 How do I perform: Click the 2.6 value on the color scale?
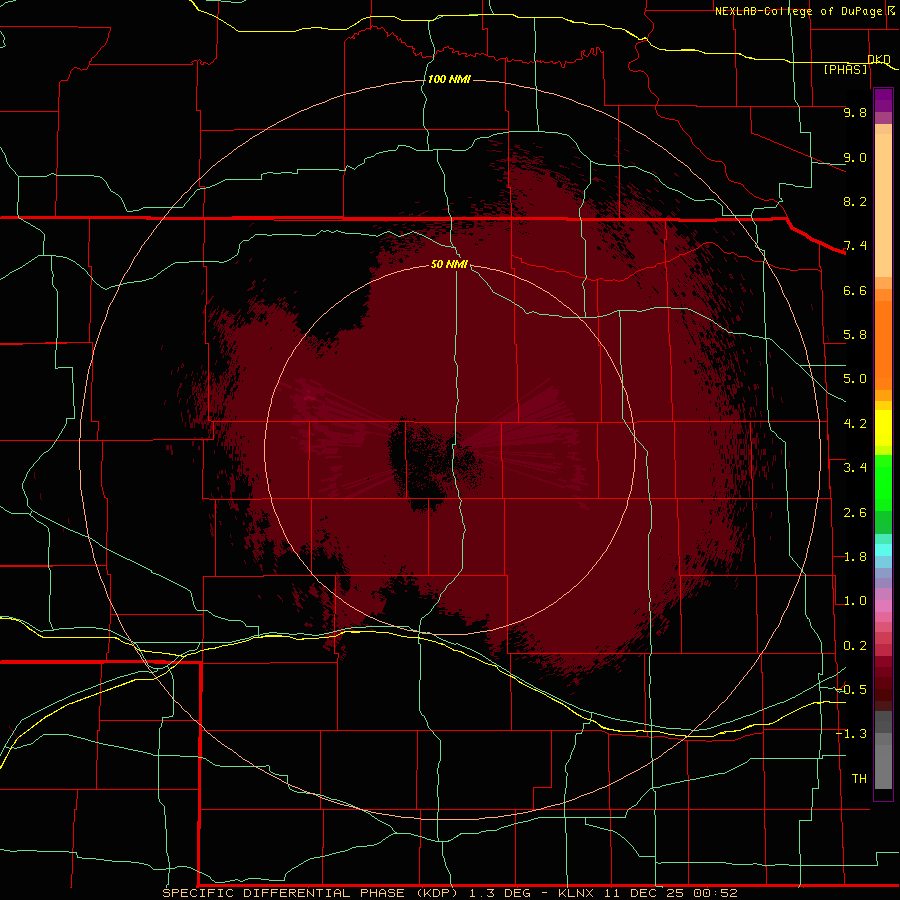coord(855,513)
